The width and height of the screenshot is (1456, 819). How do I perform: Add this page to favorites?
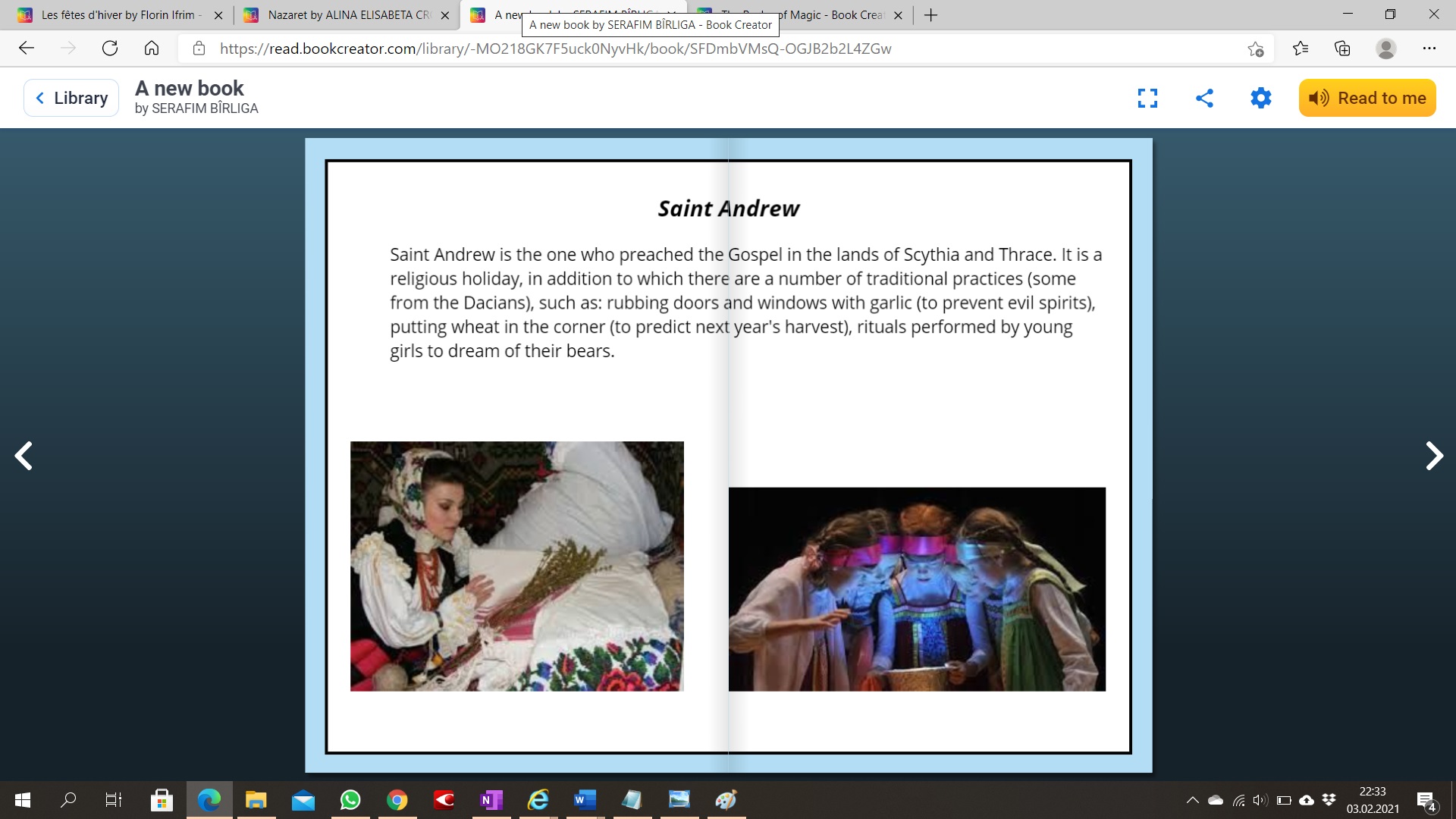click(x=1255, y=49)
